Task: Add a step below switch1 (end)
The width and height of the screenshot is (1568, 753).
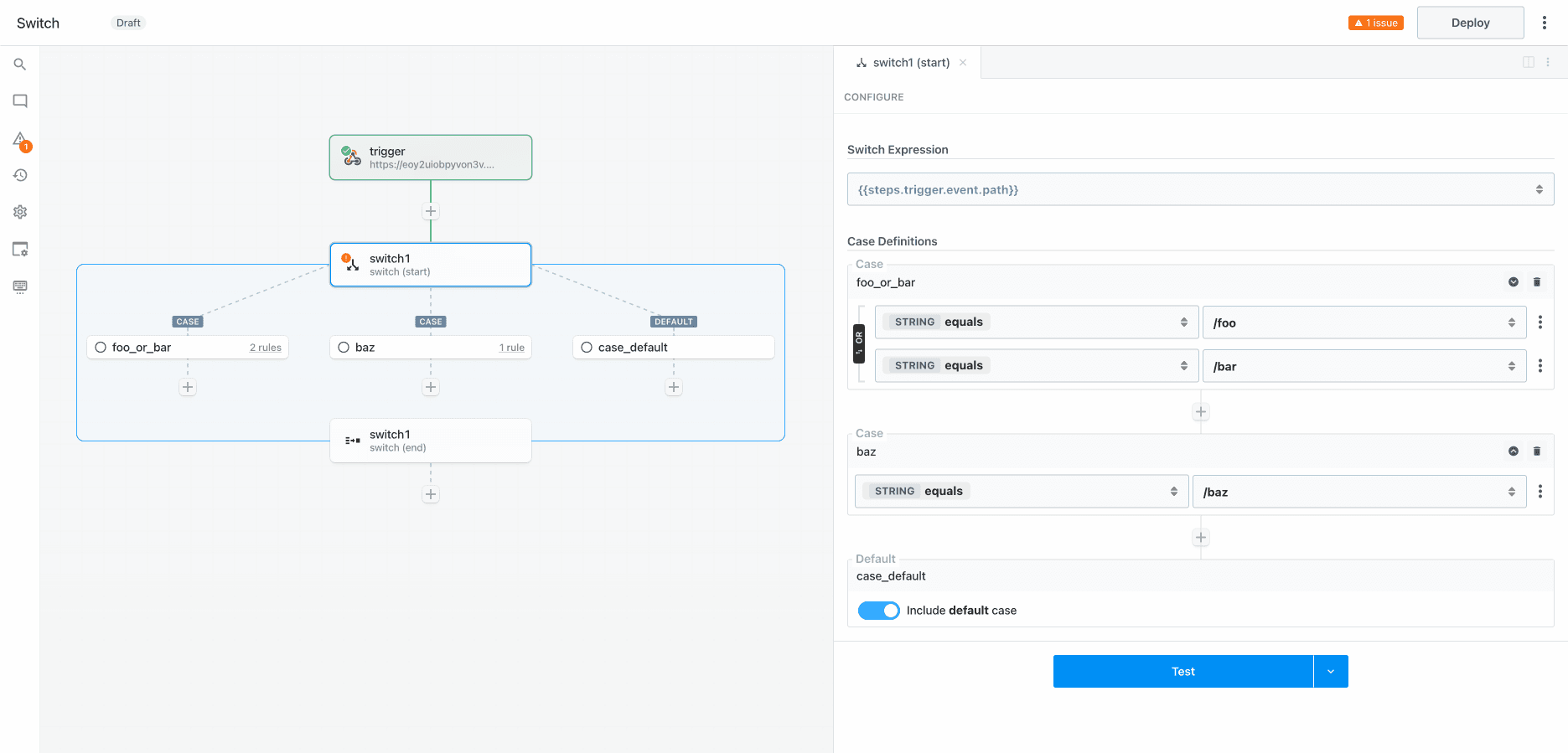Action: click(431, 494)
